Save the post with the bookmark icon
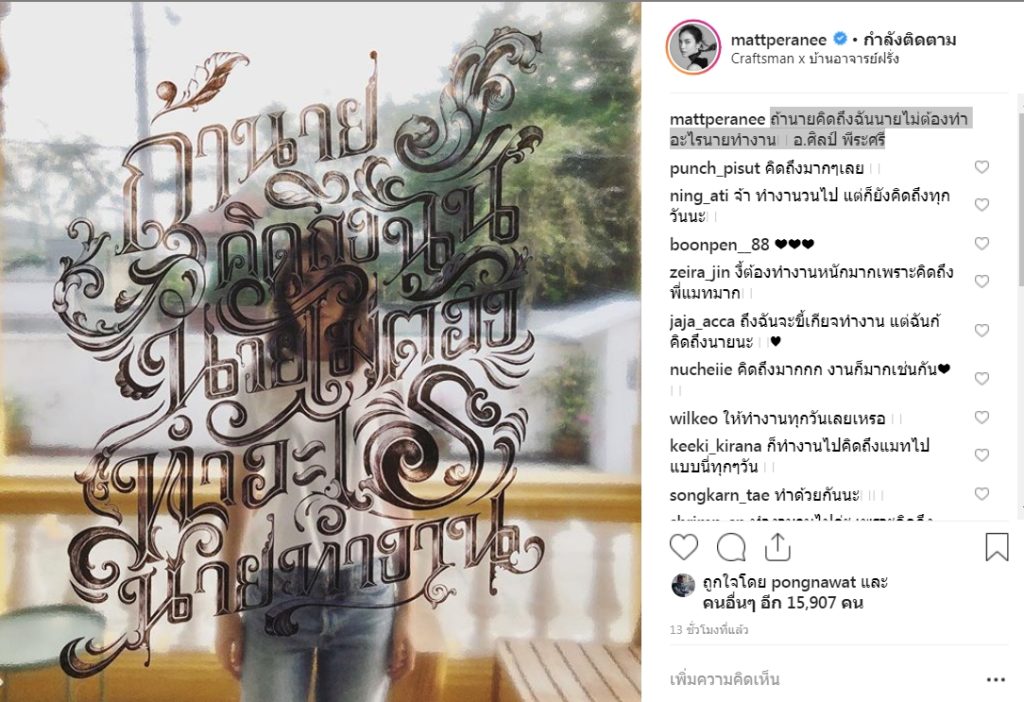This screenshot has height=702, width=1024. point(997,547)
